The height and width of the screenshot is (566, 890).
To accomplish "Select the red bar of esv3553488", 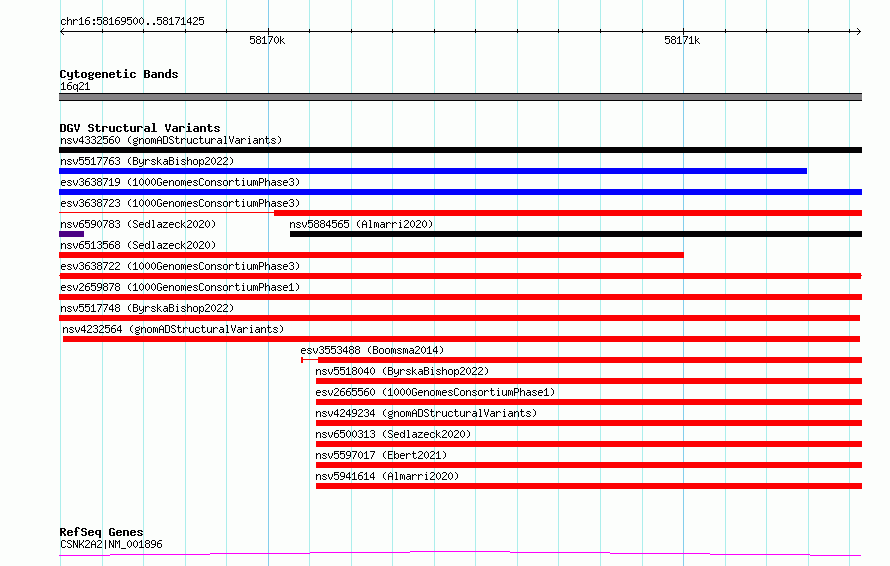I will [x=590, y=360].
